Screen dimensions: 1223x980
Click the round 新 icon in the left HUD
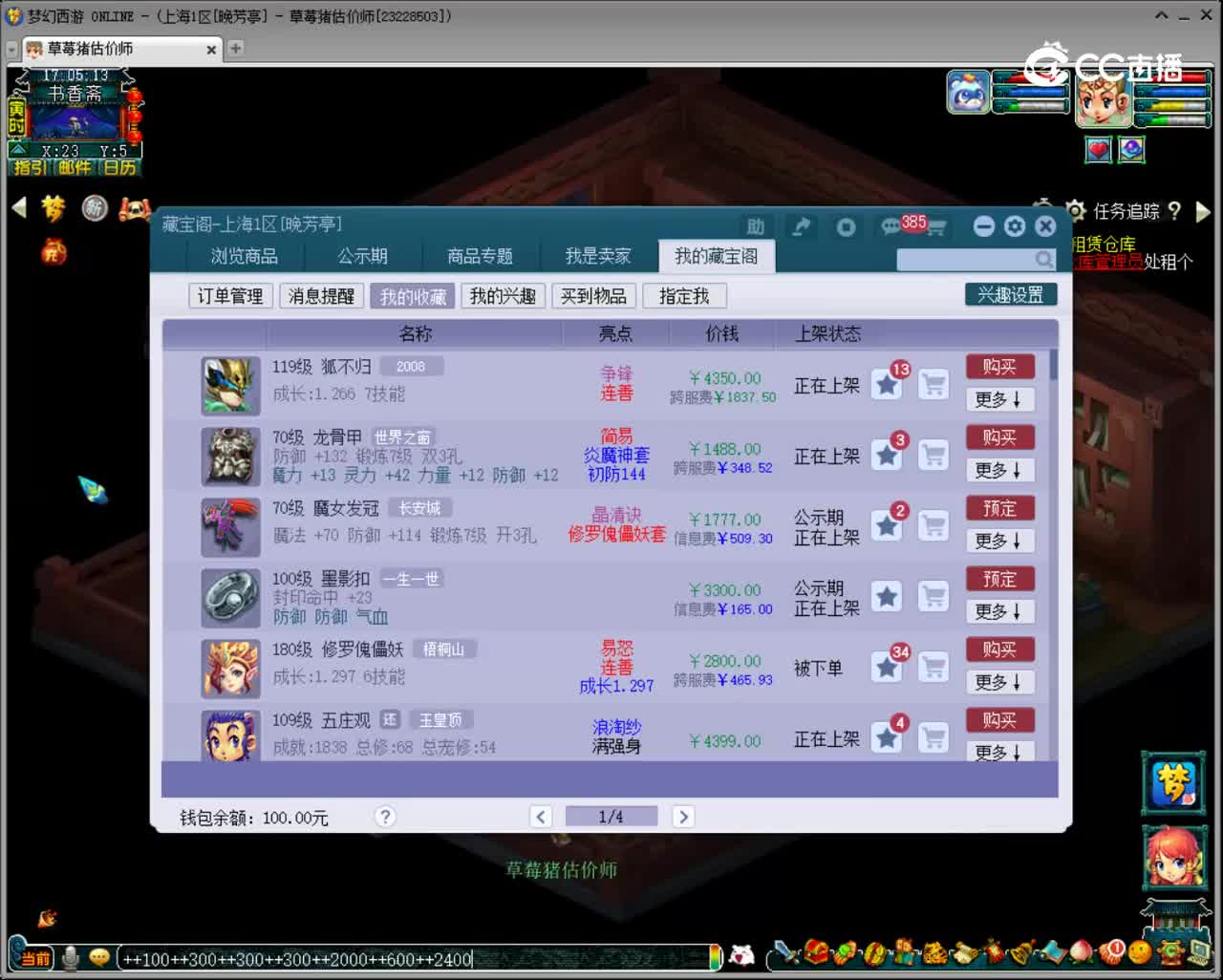pyautogui.click(x=95, y=208)
